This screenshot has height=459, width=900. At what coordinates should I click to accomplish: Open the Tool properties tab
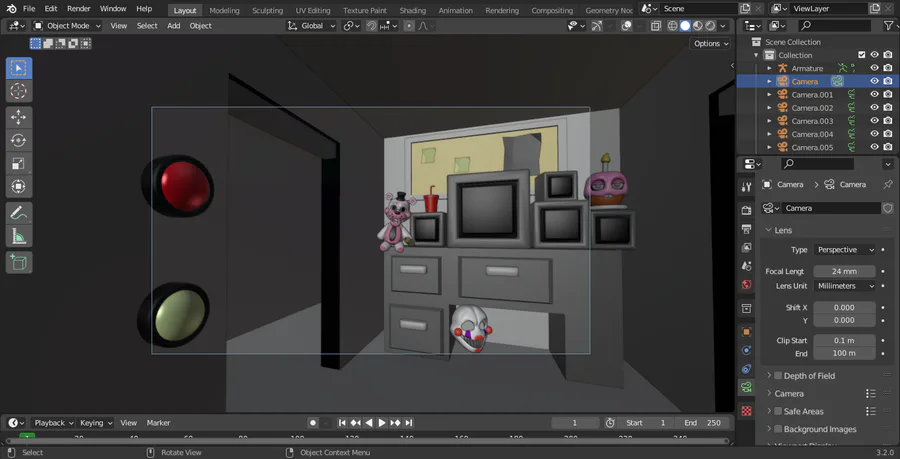tap(746, 187)
